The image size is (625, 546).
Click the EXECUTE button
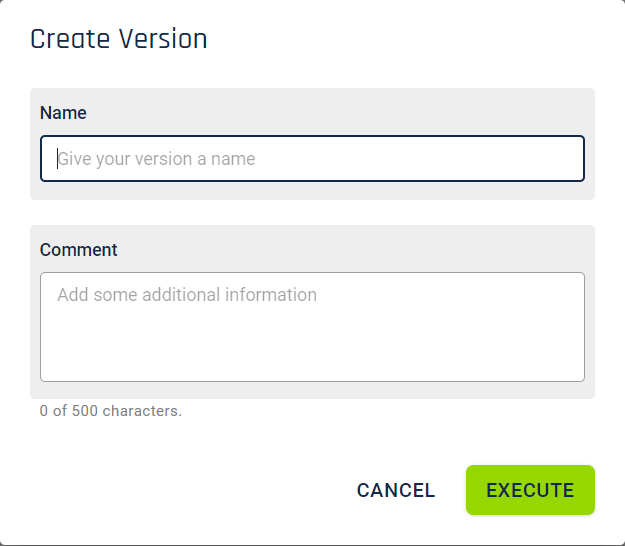tap(530, 490)
